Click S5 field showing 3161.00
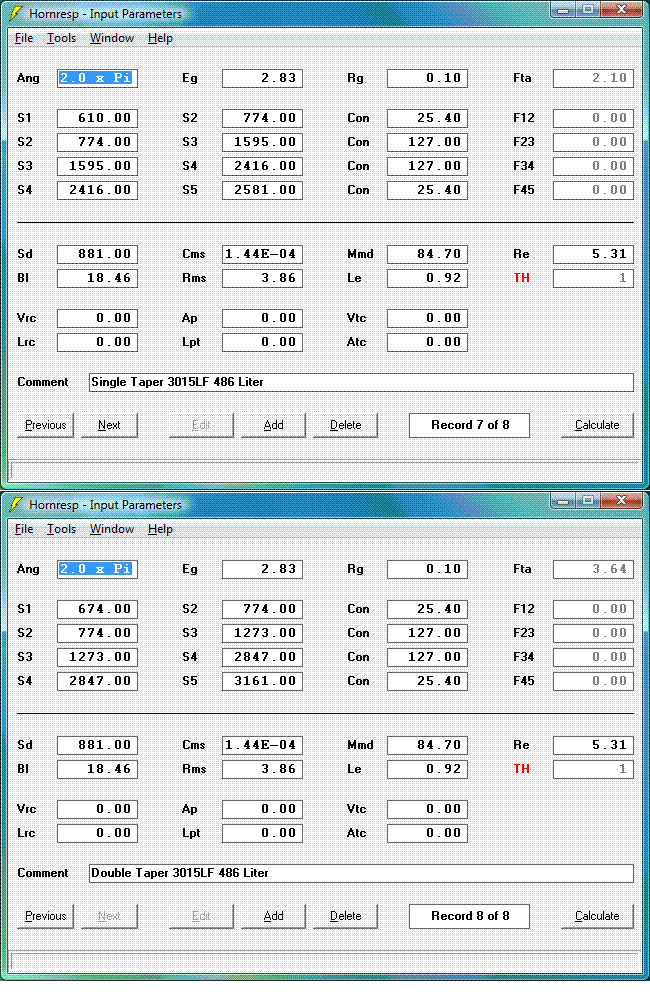 (262, 681)
